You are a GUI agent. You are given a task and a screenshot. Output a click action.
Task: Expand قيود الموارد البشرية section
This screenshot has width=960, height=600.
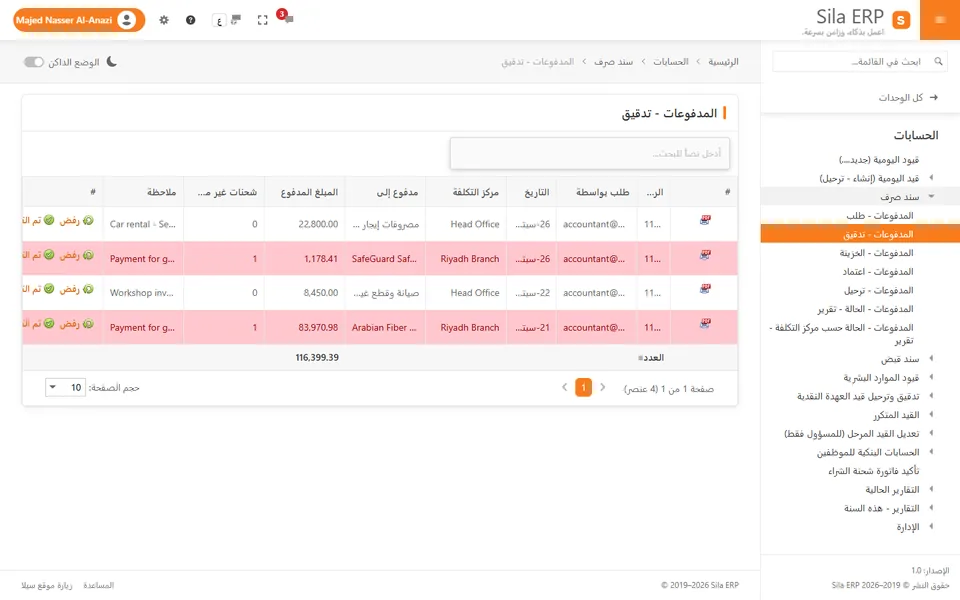point(931,377)
